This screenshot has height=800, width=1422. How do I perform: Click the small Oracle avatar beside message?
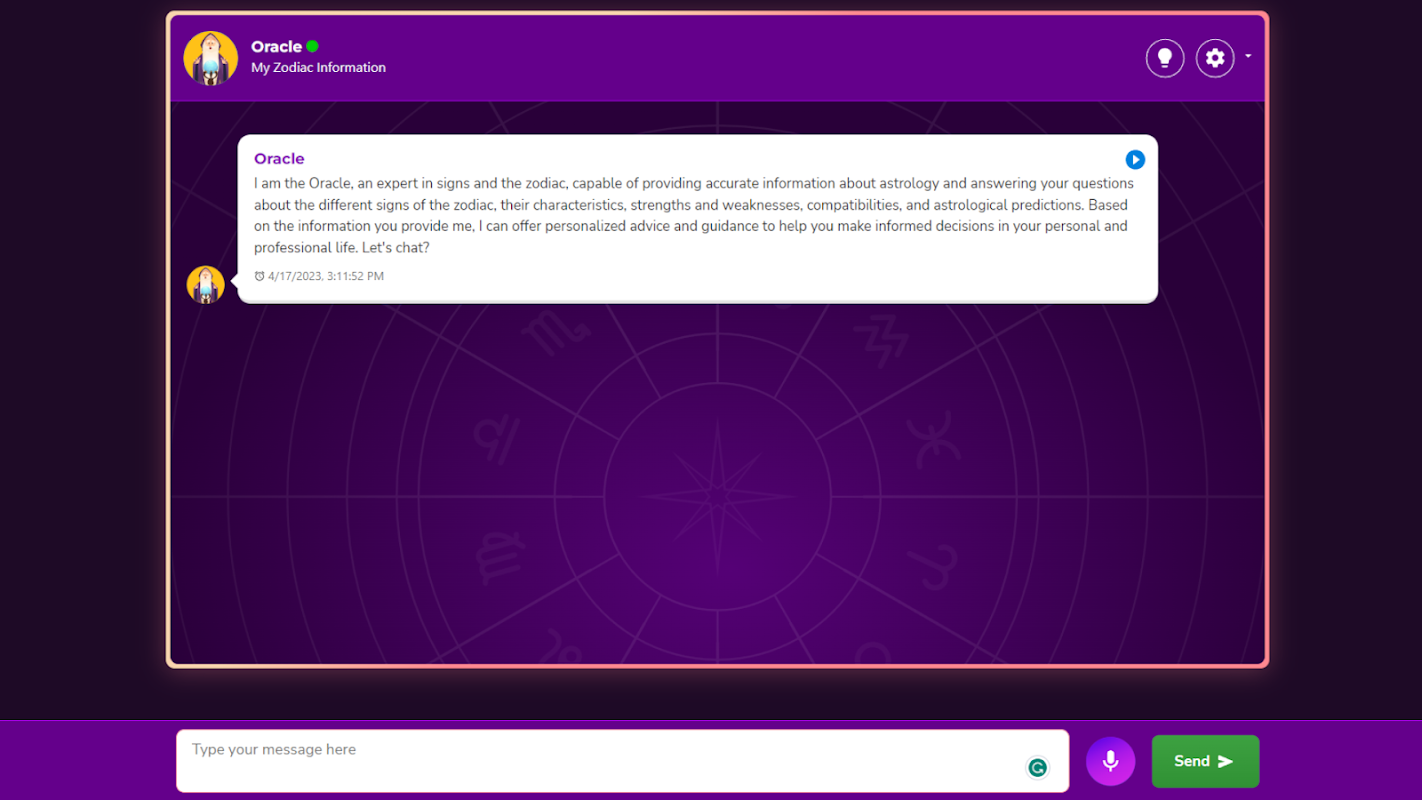coord(206,284)
